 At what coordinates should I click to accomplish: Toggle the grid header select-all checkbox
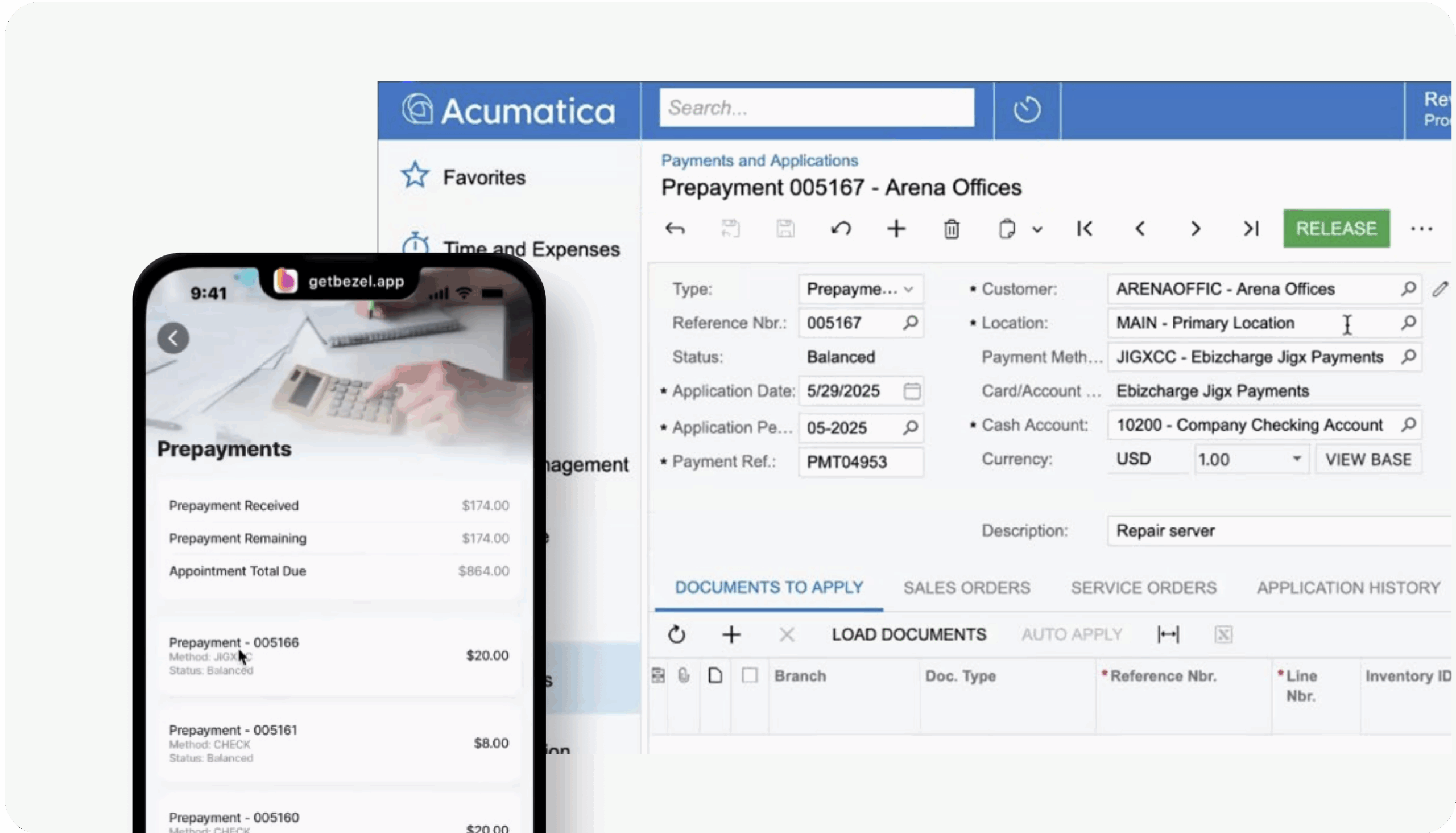click(x=749, y=675)
